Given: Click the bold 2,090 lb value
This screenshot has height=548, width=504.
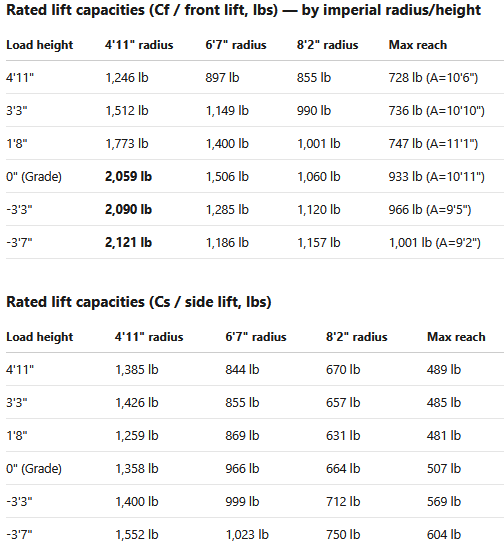Looking at the screenshot, I should coord(128,209).
